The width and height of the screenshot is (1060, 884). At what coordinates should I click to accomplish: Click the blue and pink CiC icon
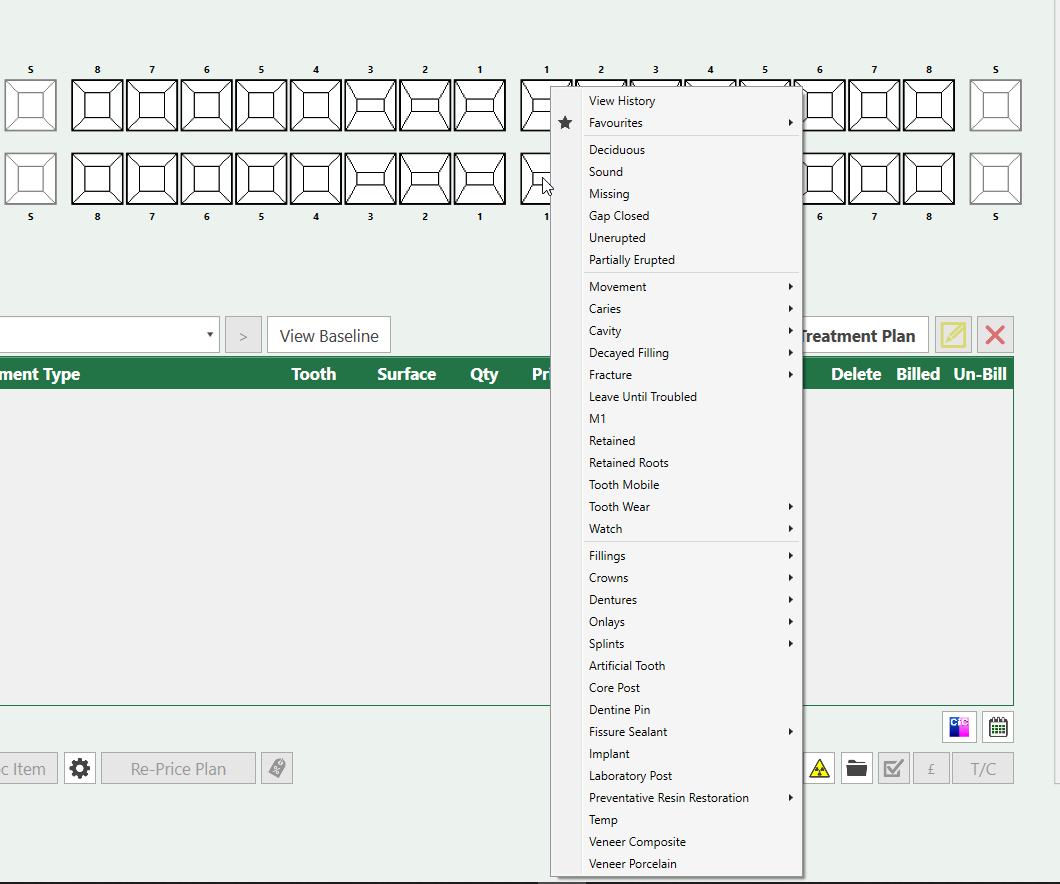[958, 727]
